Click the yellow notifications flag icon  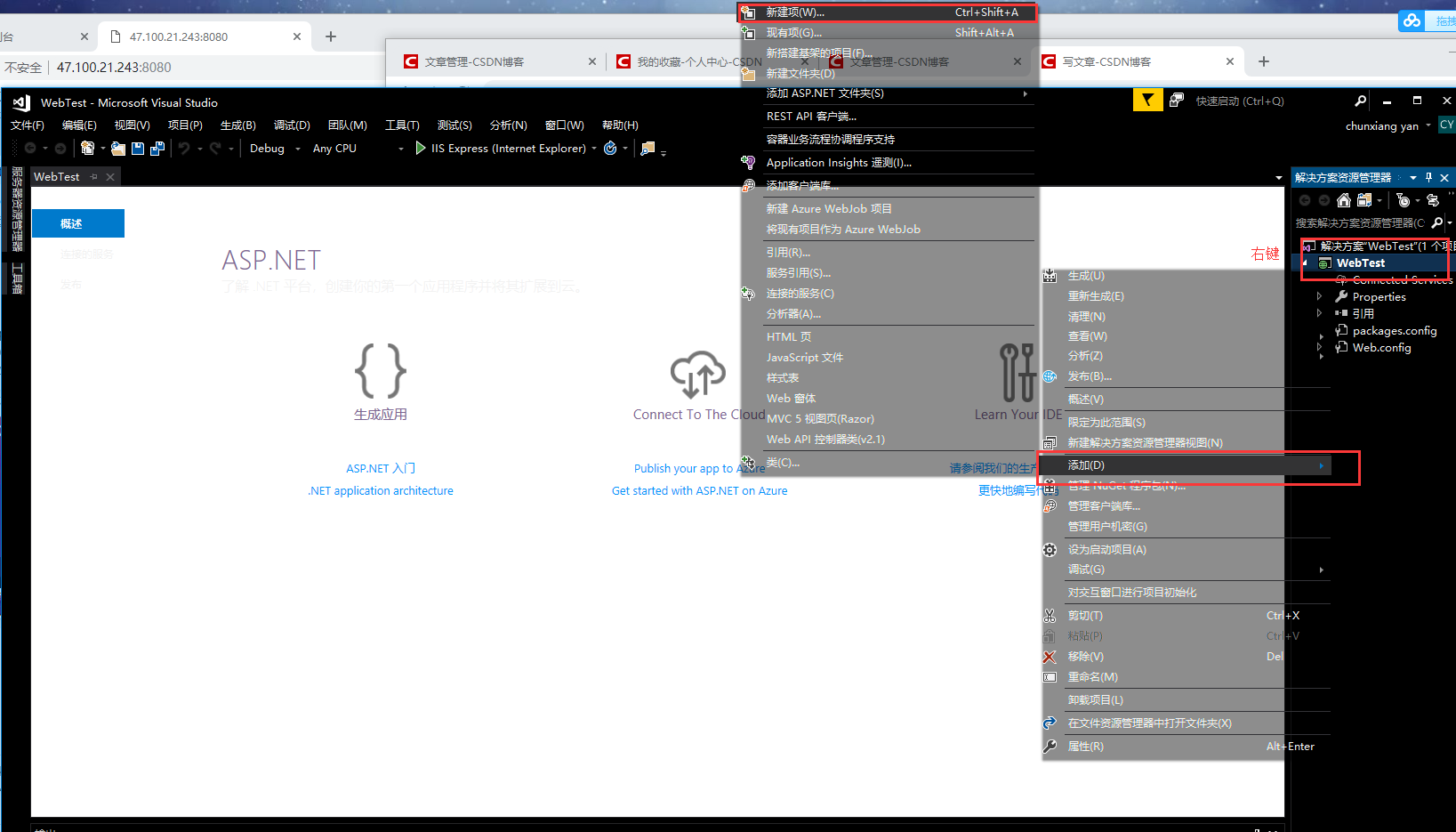coord(1147,100)
